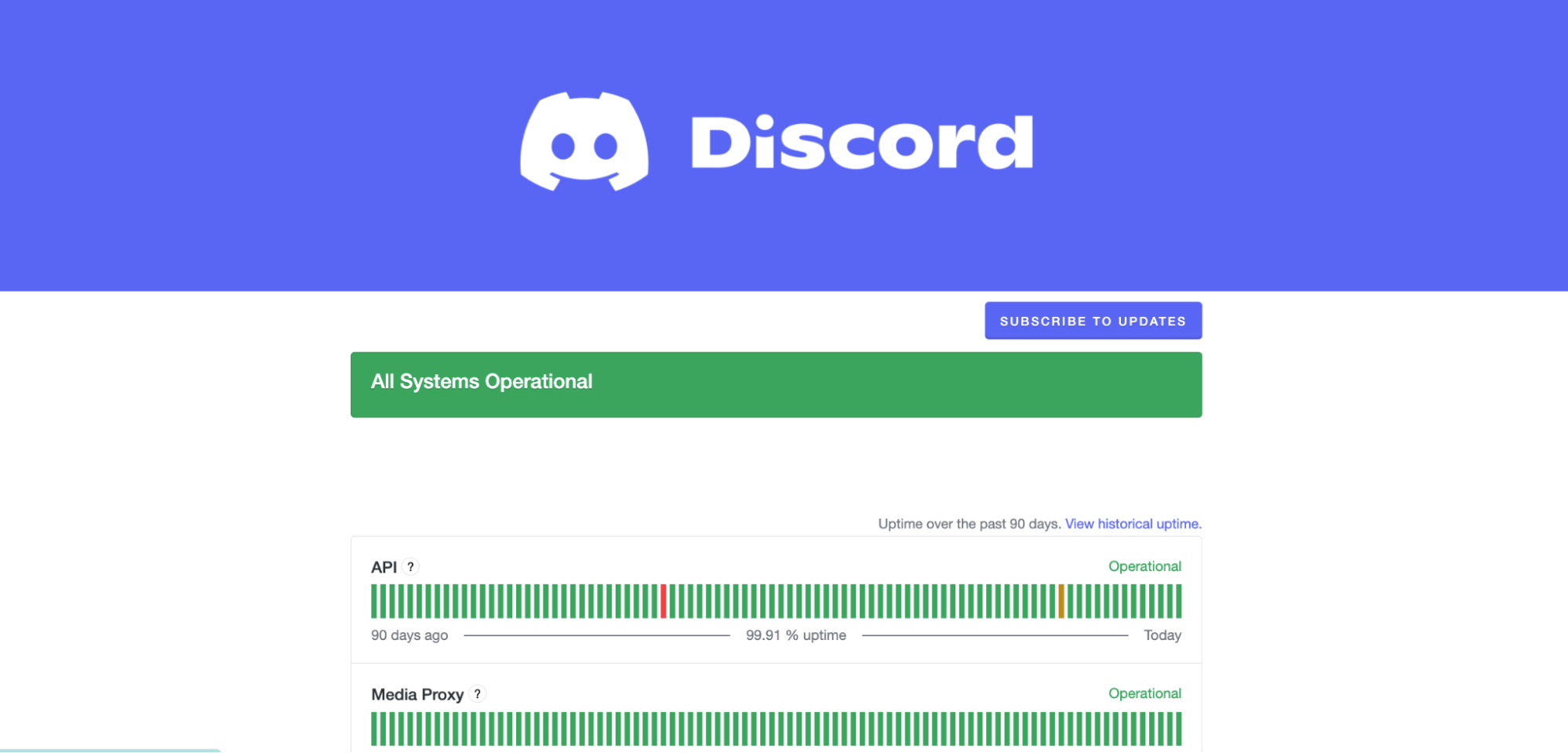The image size is (1568, 753).
Task: Open the Media Proxy help tooltip icon
Action: click(x=478, y=693)
